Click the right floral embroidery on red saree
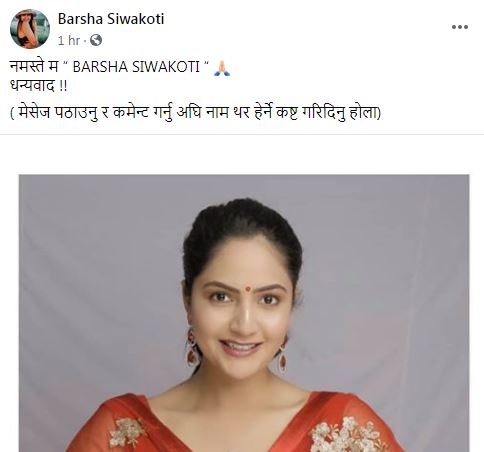This screenshot has width=484, height=452. tap(348, 434)
